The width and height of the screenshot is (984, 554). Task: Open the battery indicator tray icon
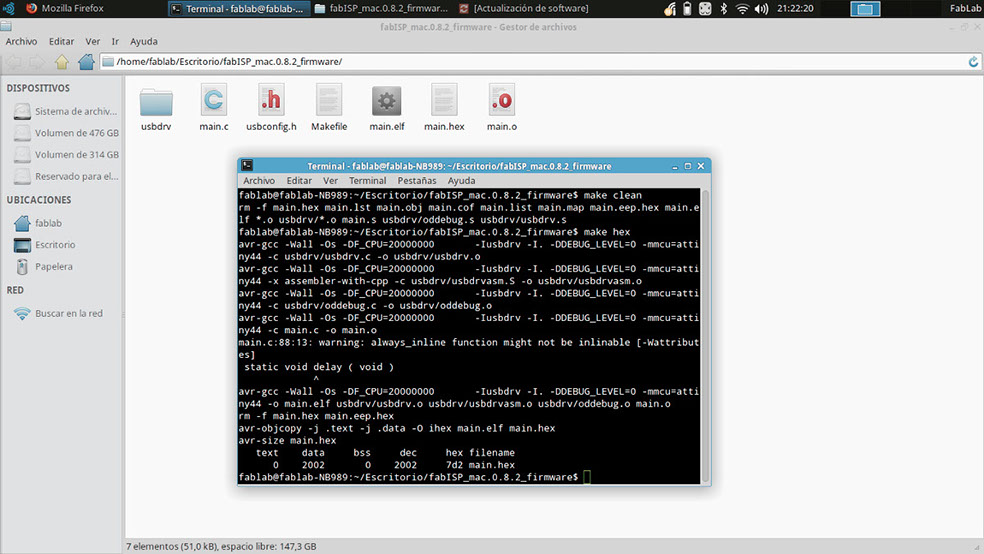click(687, 9)
